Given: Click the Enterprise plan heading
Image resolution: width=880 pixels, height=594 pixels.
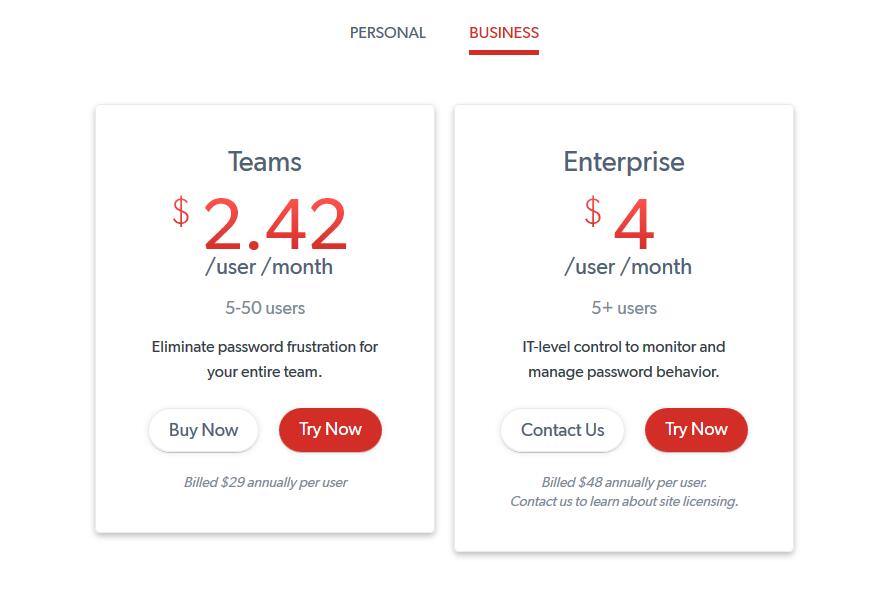Looking at the screenshot, I should (x=624, y=162).
